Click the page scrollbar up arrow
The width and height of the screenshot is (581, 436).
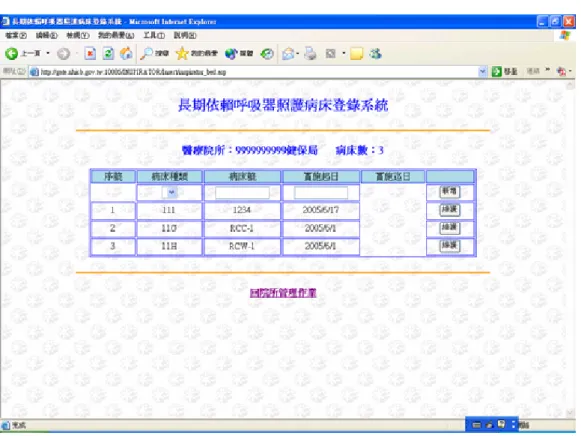(570, 86)
